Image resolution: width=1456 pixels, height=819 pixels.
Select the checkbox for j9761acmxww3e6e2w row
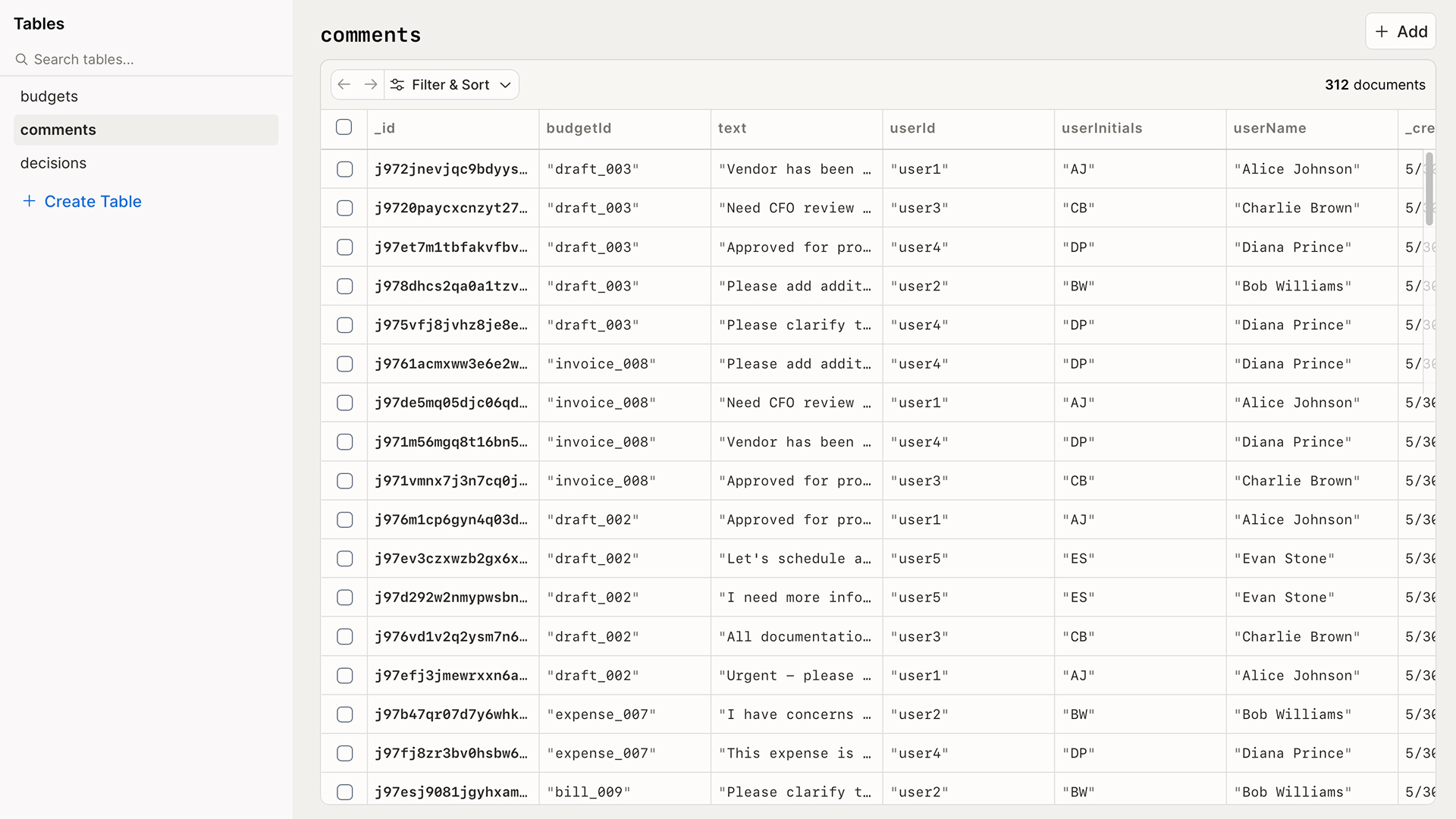click(x=345, y=364)
